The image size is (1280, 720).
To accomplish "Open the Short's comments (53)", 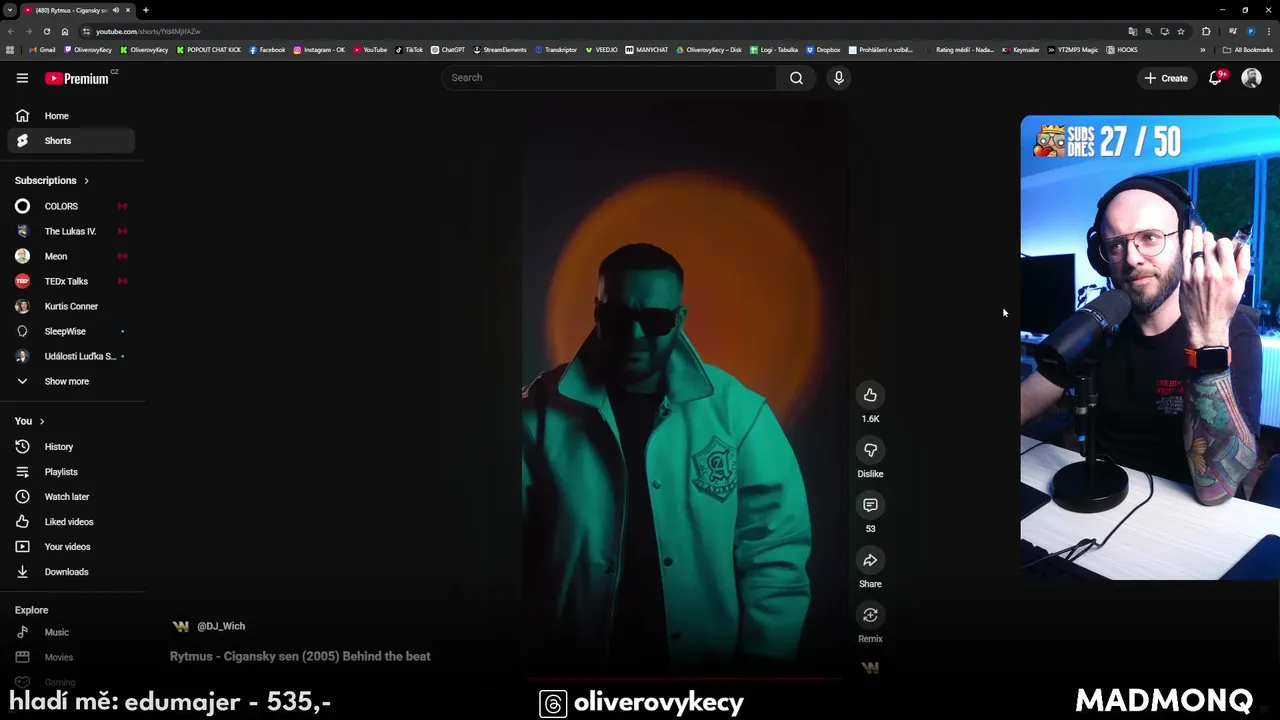I will click(870, 505).
